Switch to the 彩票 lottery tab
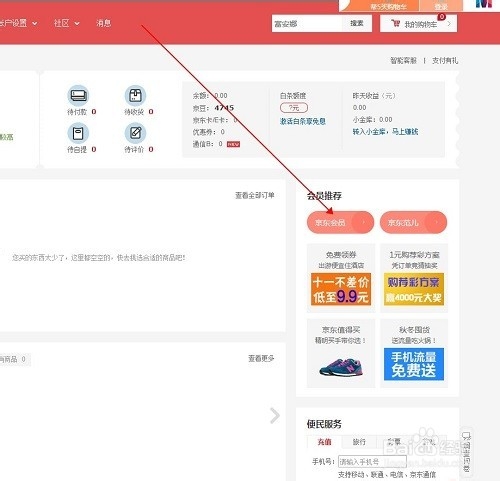This screenshot has width=500, height=481. click(394, 442)
